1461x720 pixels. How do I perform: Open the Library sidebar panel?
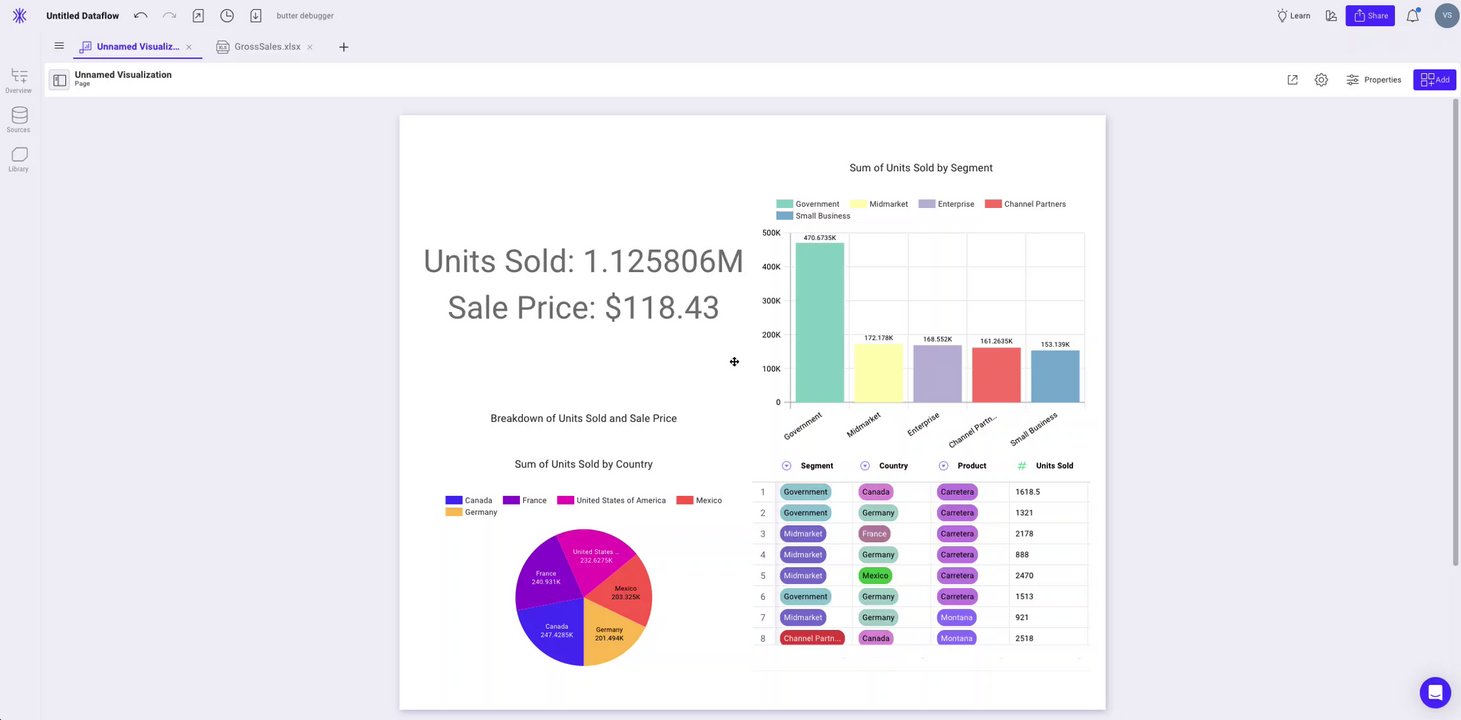pyautogui.click(x=19, y=160)
